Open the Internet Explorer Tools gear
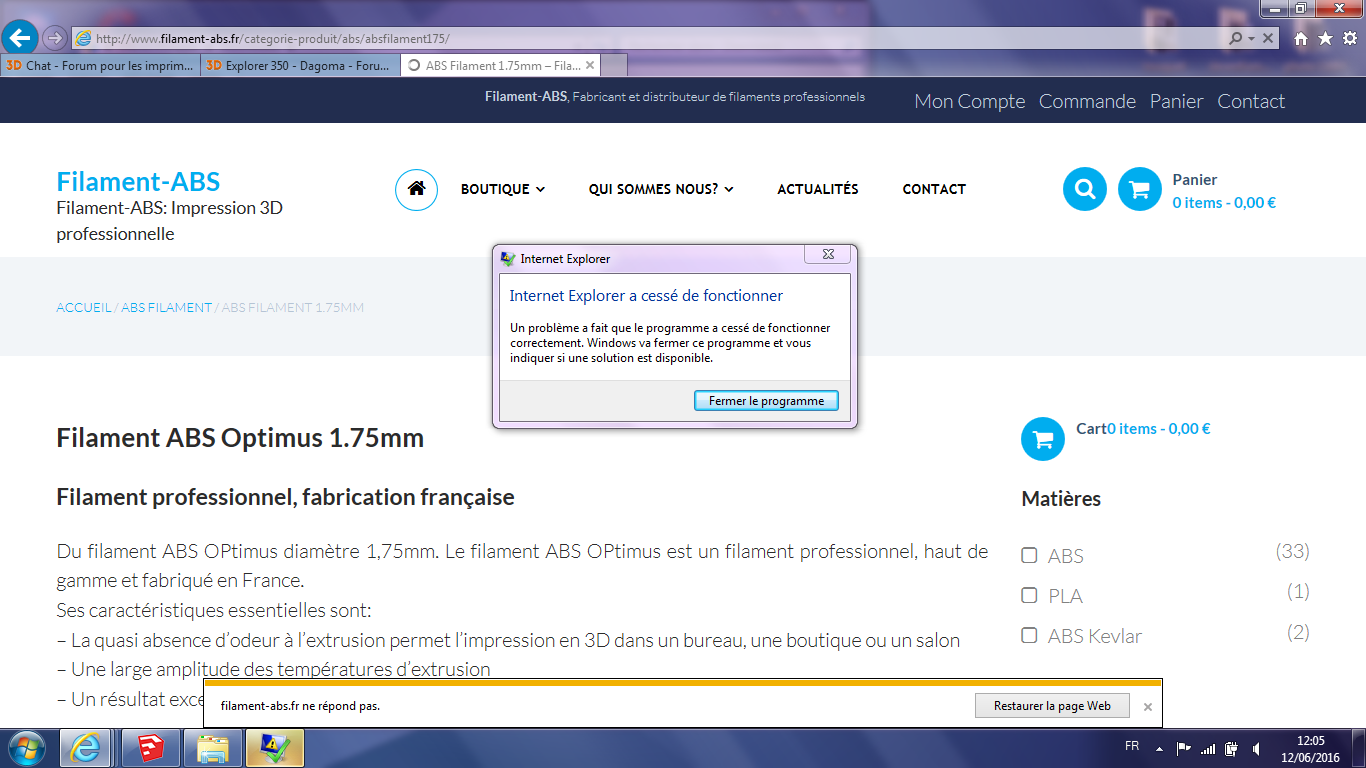The image size is (1366, 768). click(x=1349, y=39)
